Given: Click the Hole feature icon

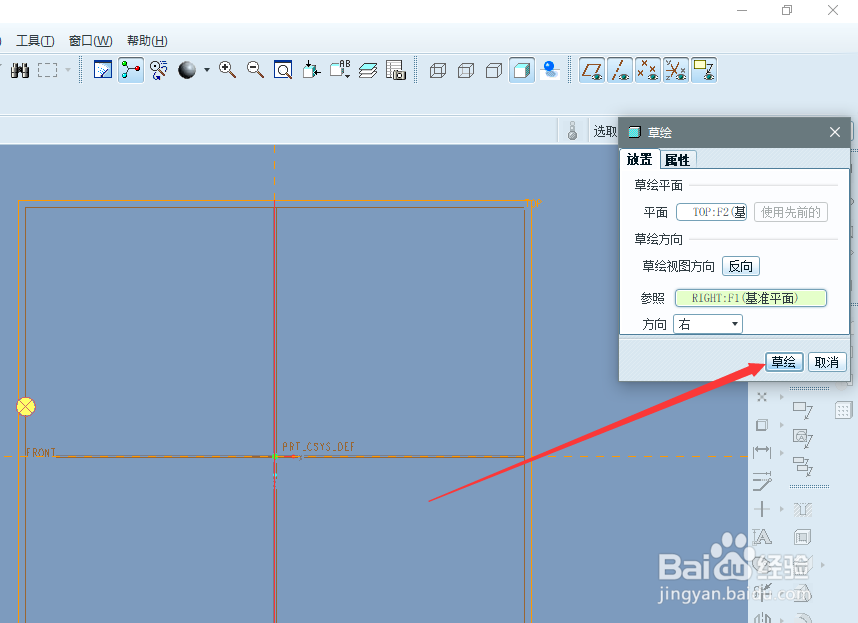Looking at the screenshot, I should tap(803, 509).
